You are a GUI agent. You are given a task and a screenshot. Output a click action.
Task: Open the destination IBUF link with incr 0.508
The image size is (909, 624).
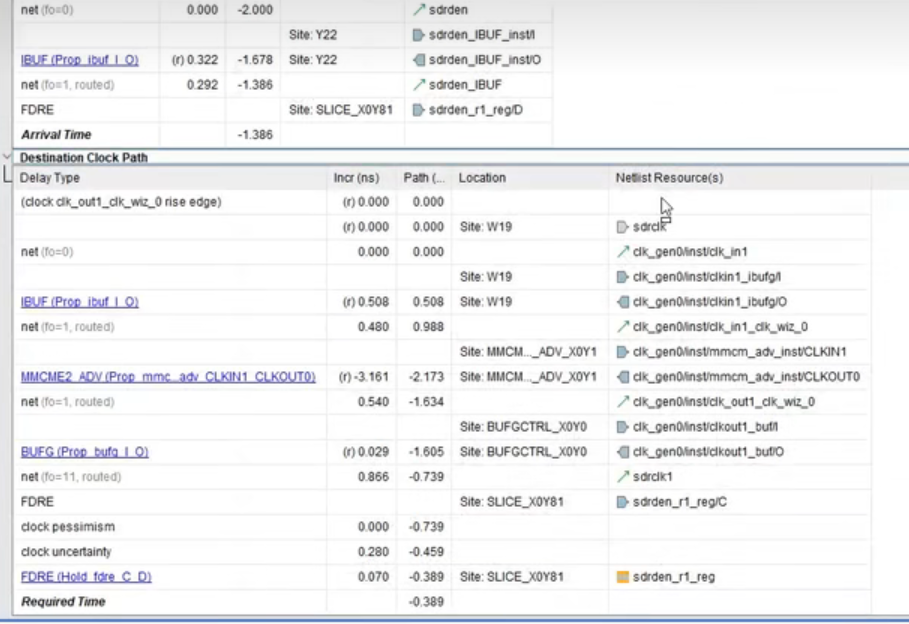[79, 302]
